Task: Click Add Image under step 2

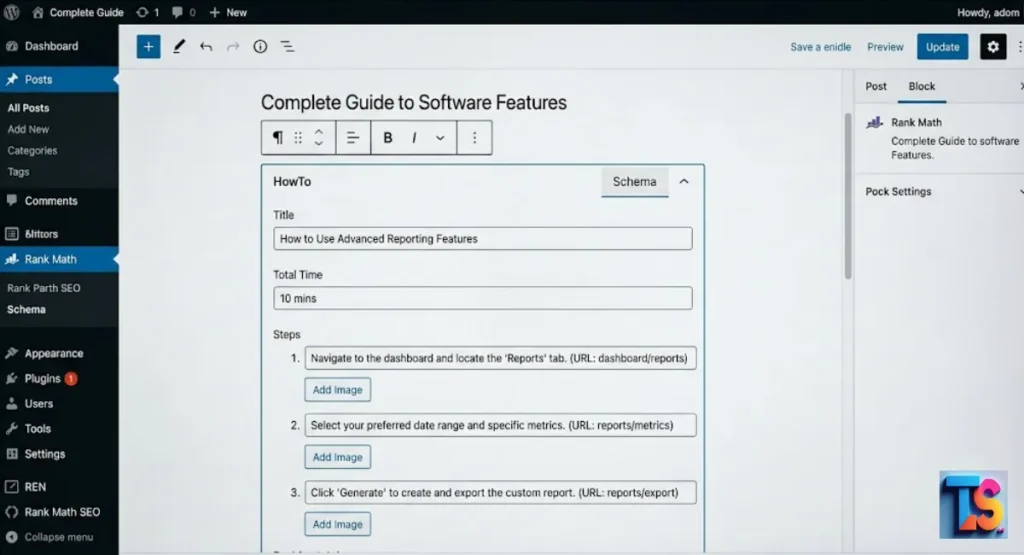Action: coord(338,457)
